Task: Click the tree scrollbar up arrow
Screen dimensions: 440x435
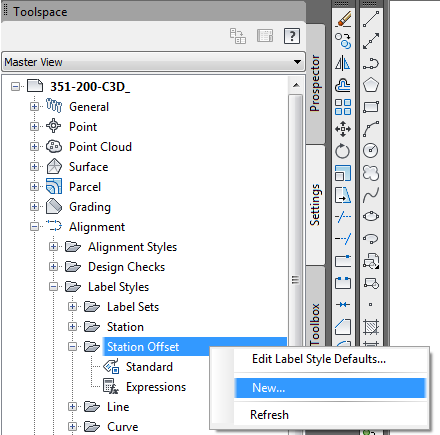Action: [x=296, y=86]
